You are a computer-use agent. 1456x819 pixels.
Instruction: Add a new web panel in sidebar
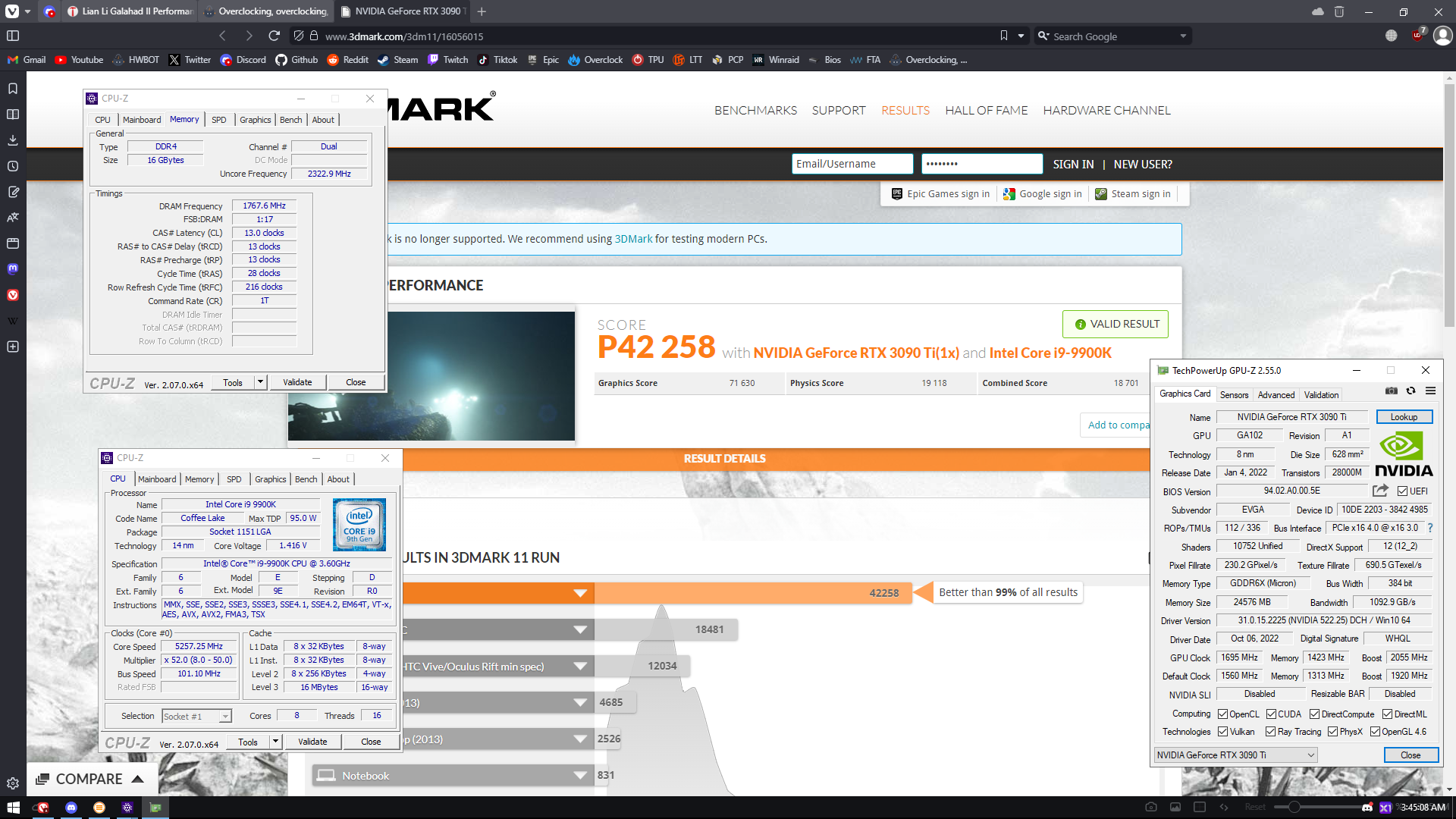(13, 347)
